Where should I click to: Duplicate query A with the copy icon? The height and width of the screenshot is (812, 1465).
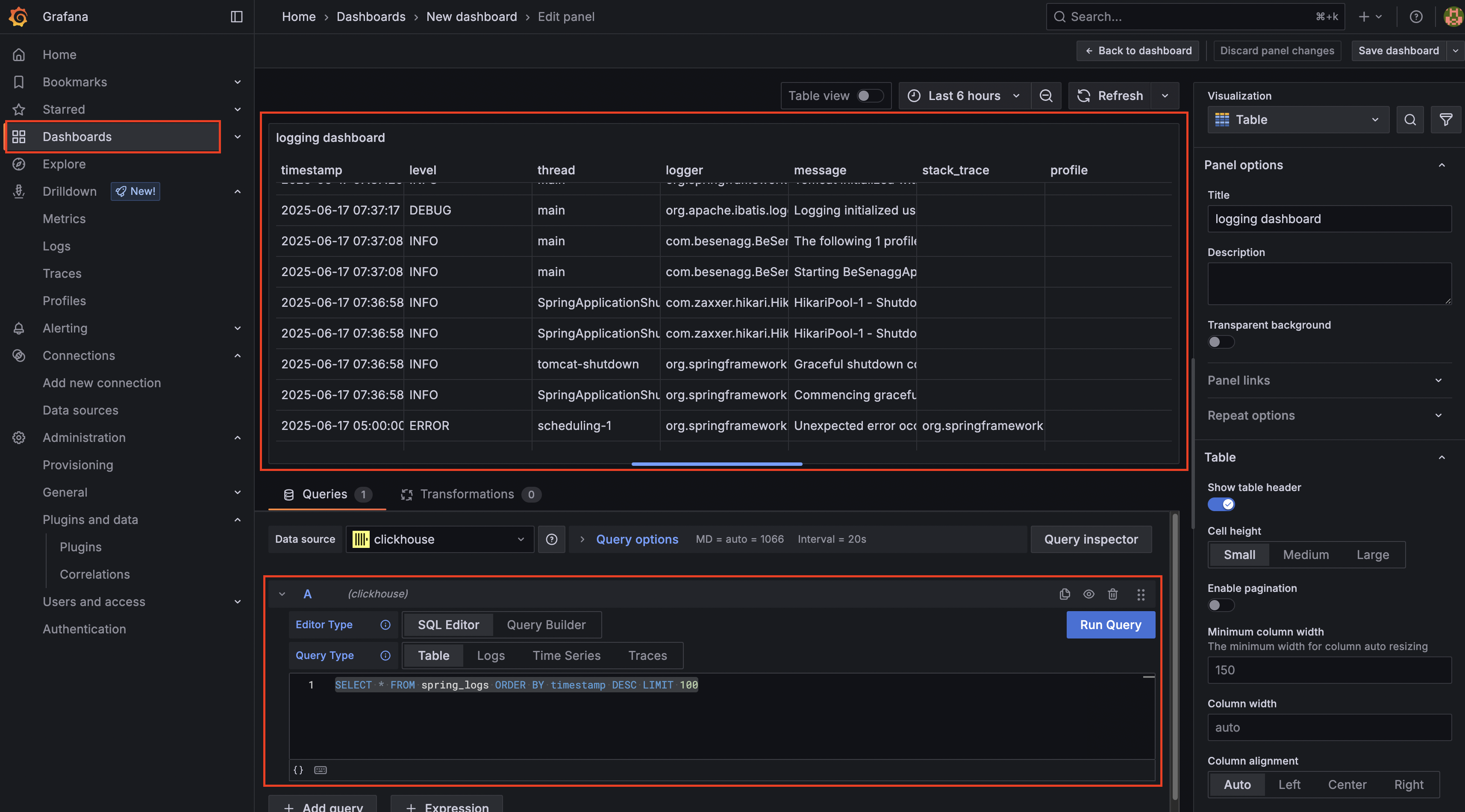(x=1065, y=594)
